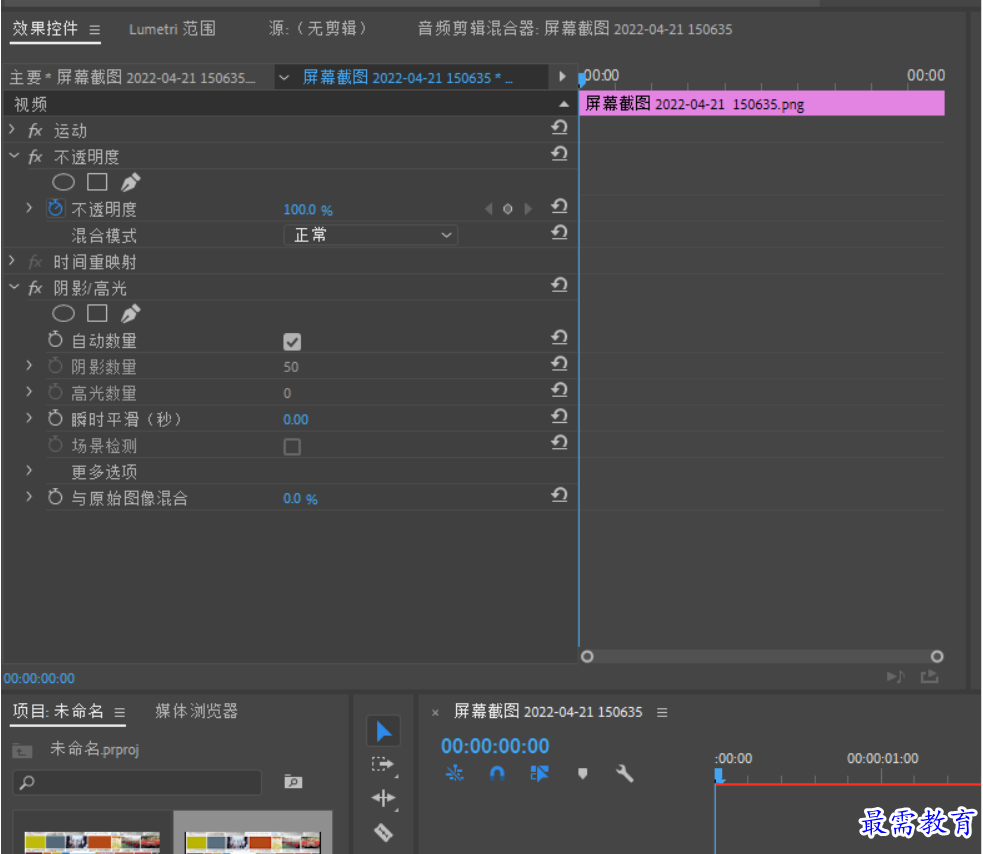The height and width of the screenshot is (854, 983).
Task: Reset the 阴影数量 parameter
Action: click(559, 365)
